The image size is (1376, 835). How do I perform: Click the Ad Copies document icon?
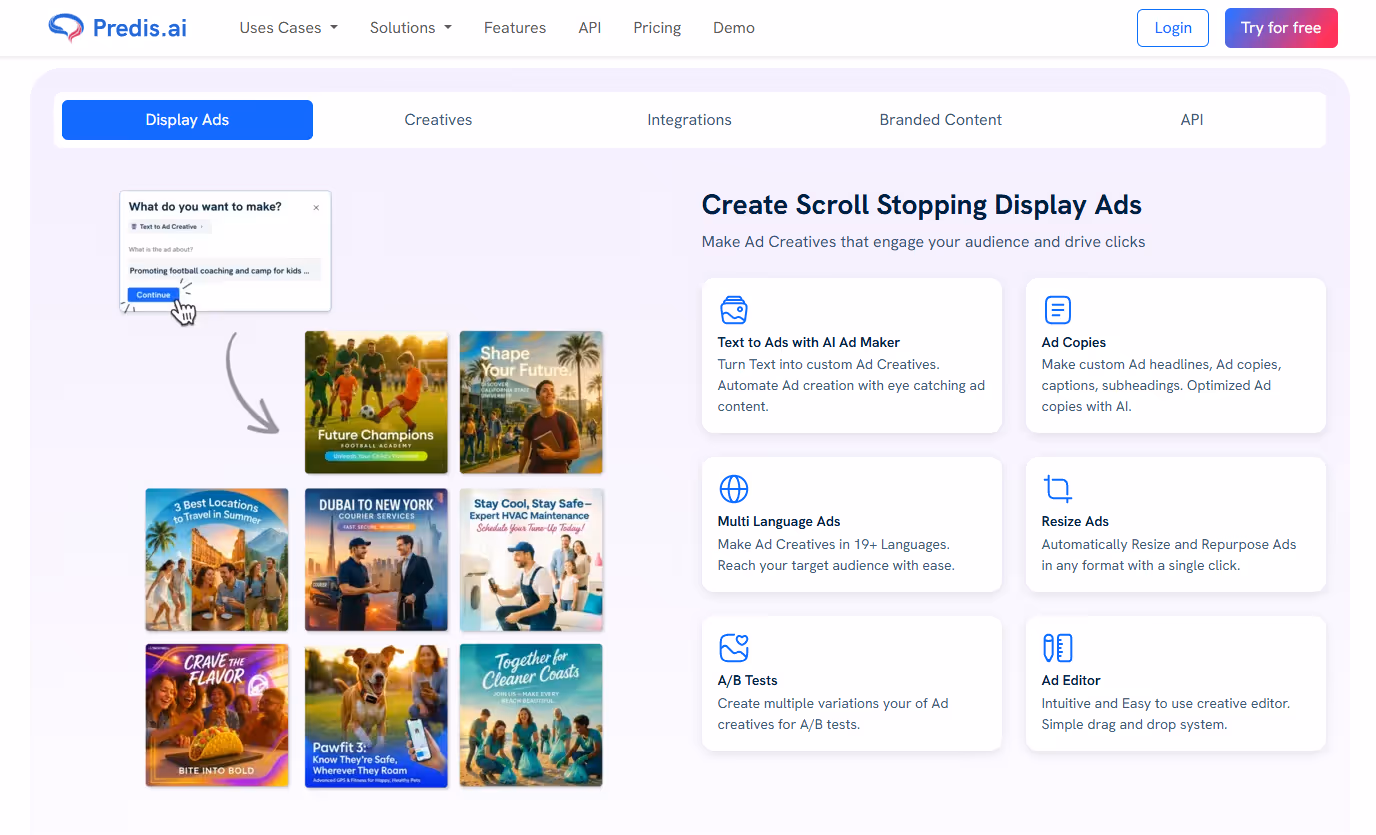1057,310
